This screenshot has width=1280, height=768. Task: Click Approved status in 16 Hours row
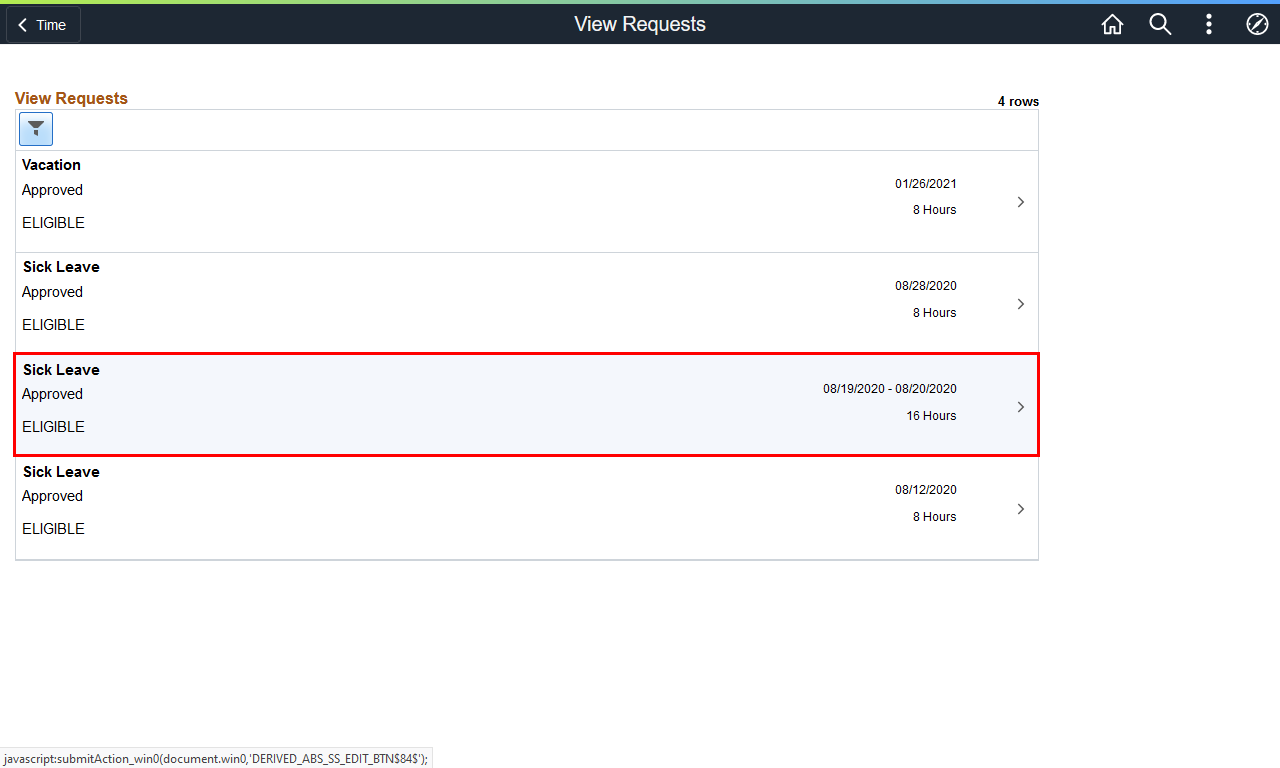pyautogui.click(x=52, y=394)
